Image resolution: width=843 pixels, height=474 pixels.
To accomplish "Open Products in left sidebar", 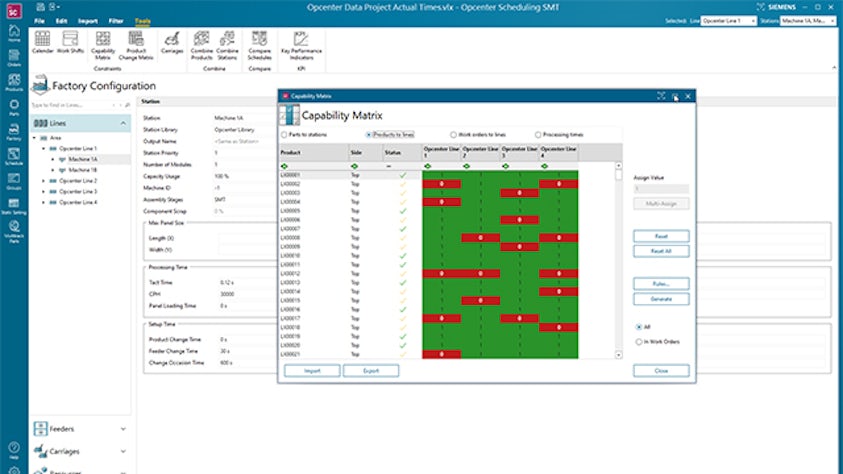I will [14, 82].
